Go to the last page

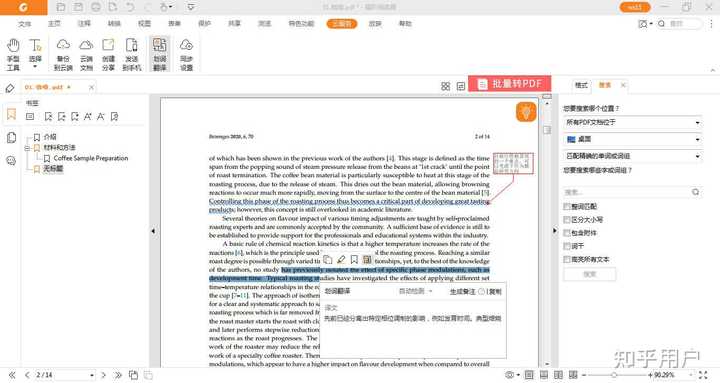pos(118,375)
